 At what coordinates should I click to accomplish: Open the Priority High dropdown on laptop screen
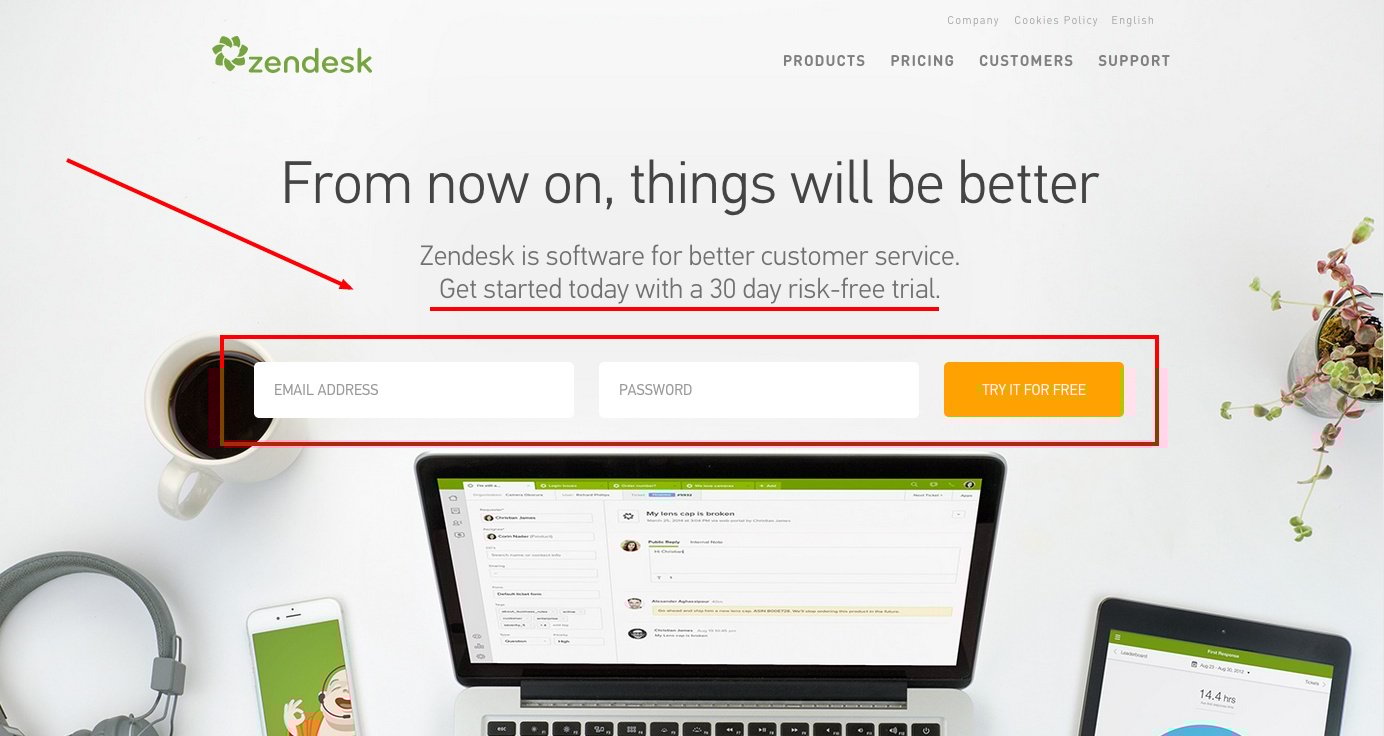(x=578, y=641)
